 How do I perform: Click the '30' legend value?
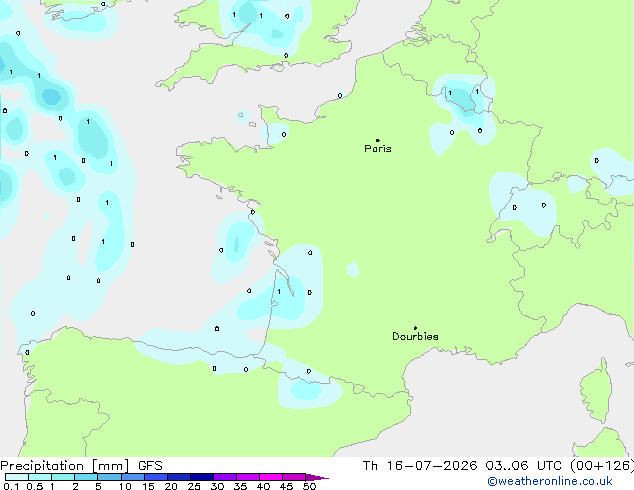[217, 486]
